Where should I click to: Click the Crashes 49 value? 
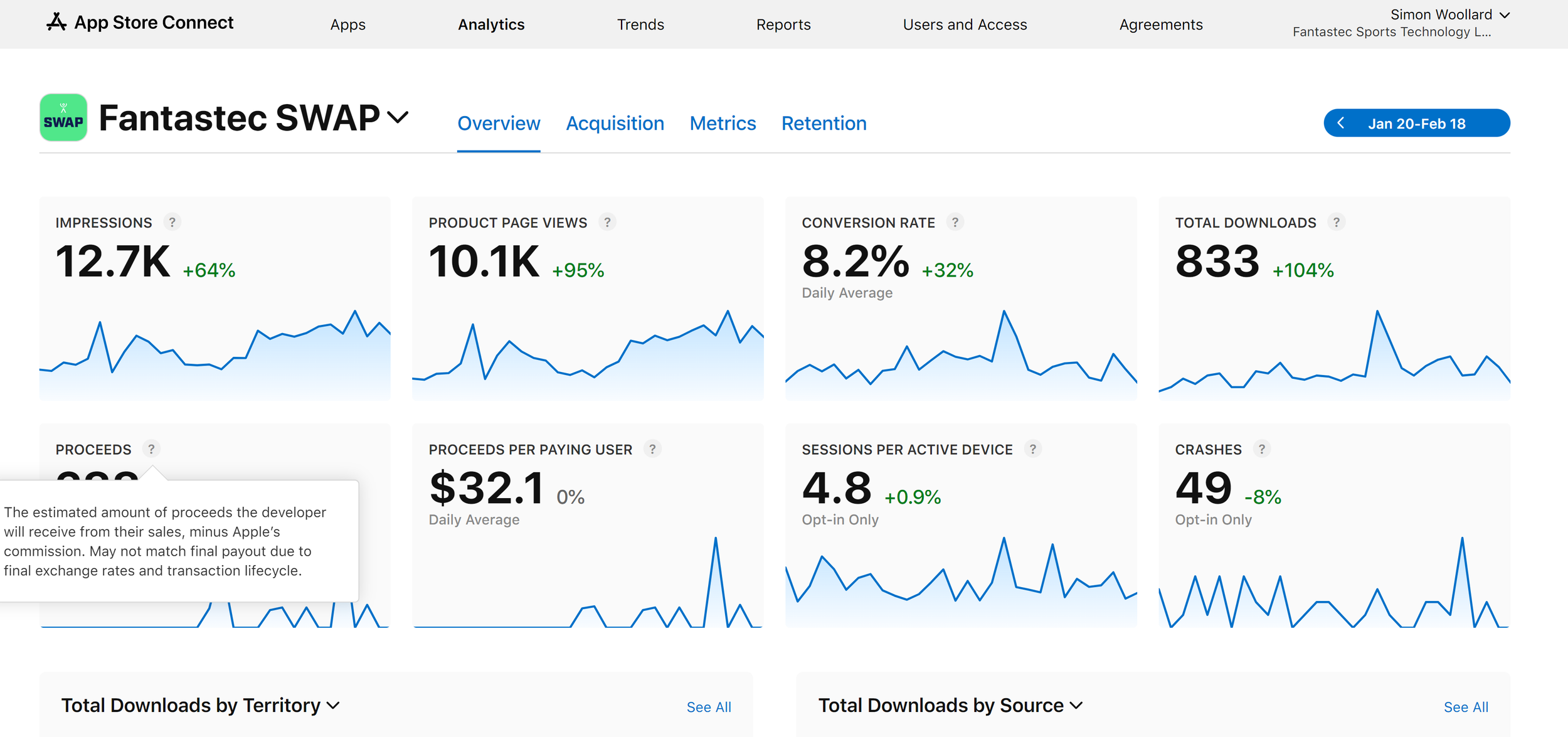(1203, 488)
